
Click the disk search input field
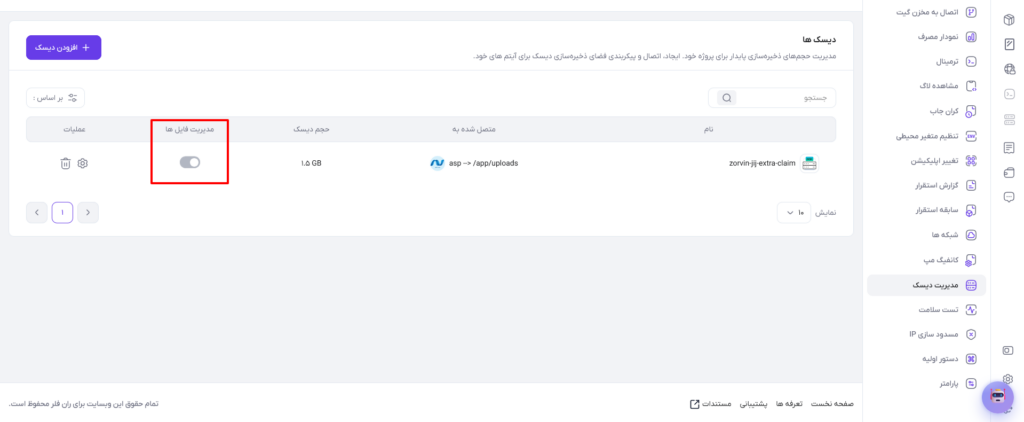(x=772, y=98)
